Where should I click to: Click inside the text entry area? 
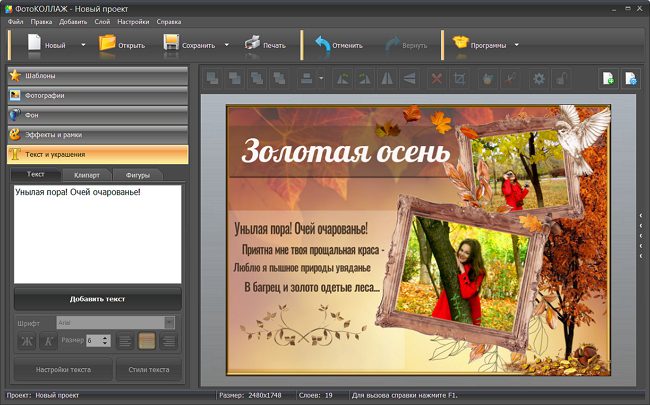[x=98, y=234]
